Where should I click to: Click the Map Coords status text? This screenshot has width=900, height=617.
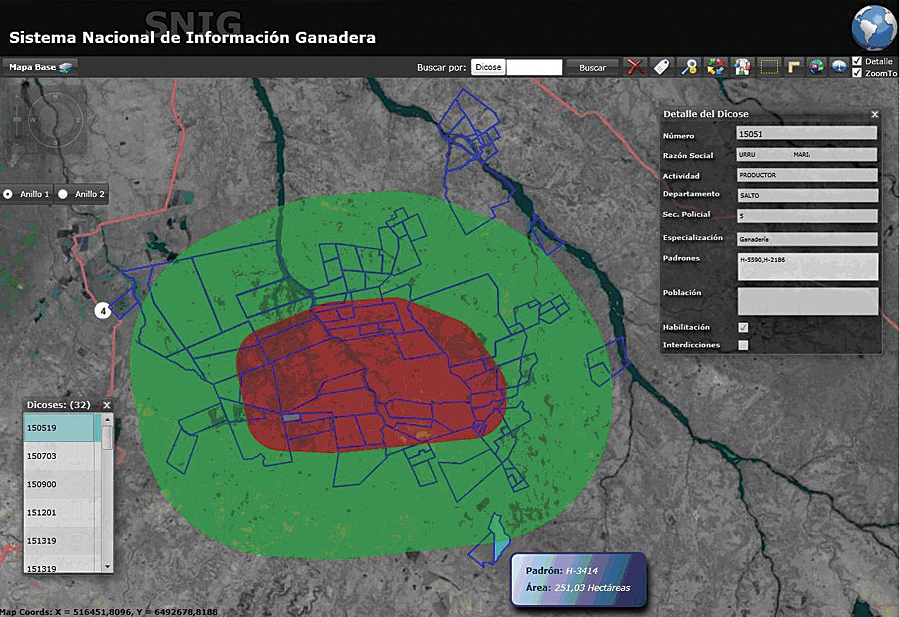tap(108, 612)
